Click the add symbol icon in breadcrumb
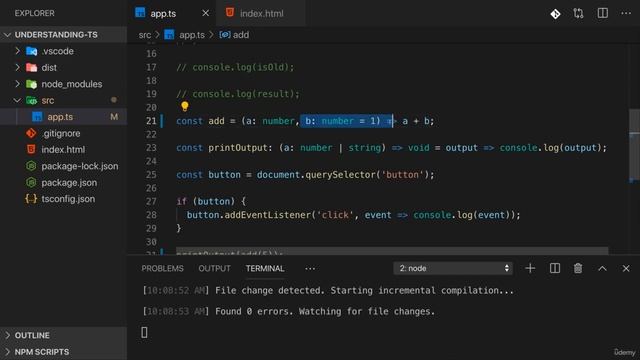Screen dimensions: 640x360 point(224,35)
